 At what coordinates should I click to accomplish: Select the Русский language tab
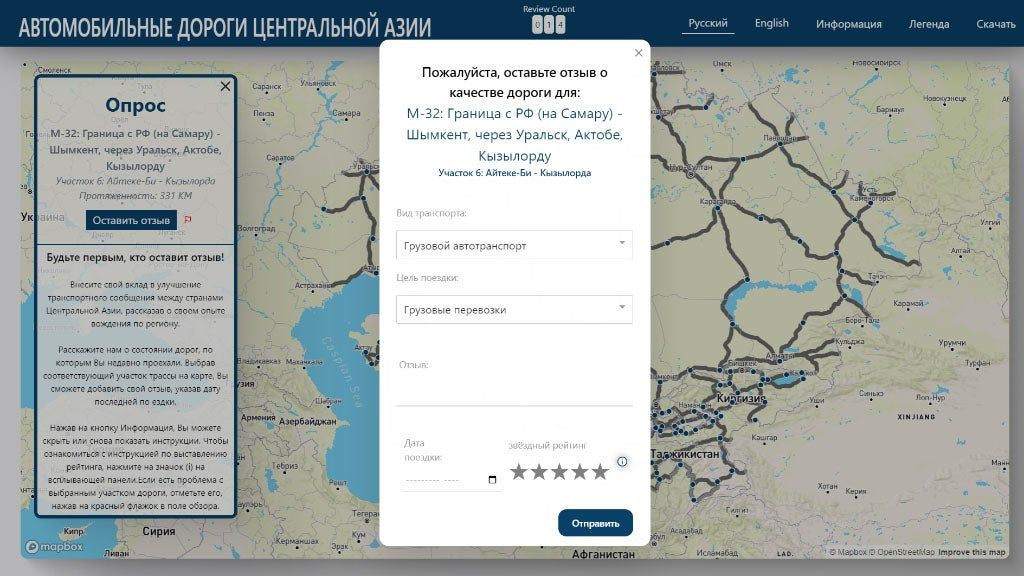[709, 22]
